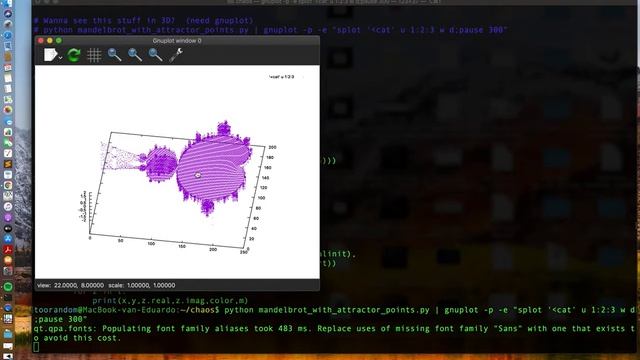Click the green Replot arrow icon

pos(74,55)
